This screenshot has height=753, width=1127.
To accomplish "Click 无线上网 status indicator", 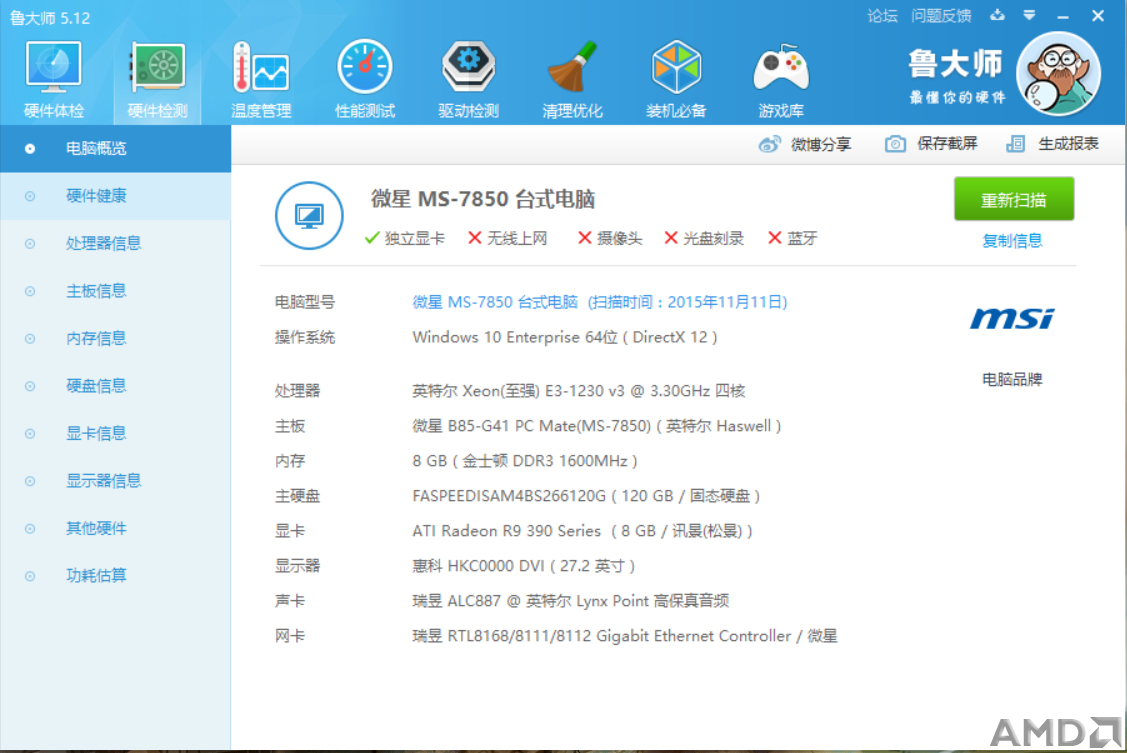I will coord(507,238).
